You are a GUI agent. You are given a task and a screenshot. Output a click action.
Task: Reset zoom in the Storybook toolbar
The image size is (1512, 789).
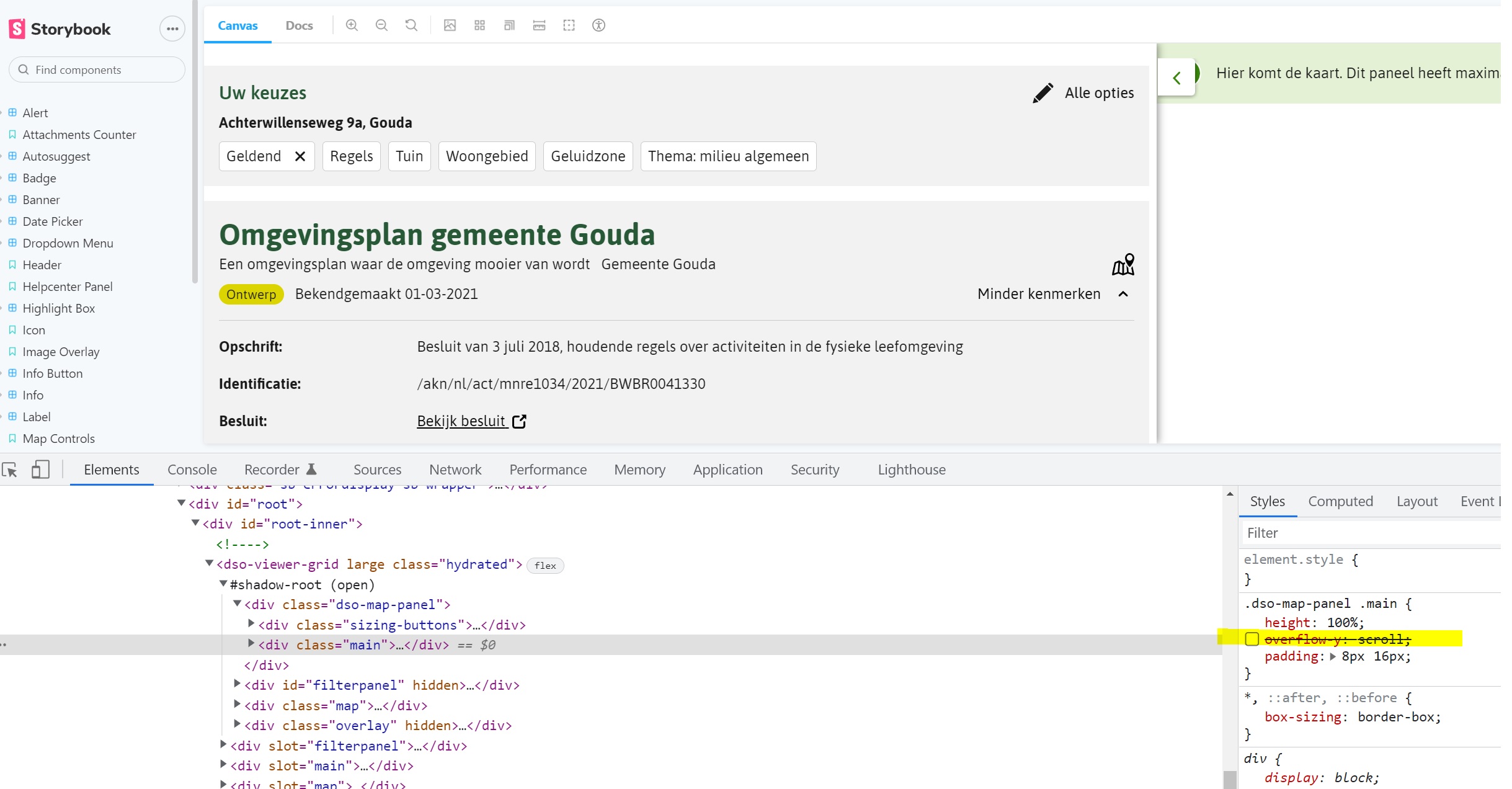(x=411, y=25)
